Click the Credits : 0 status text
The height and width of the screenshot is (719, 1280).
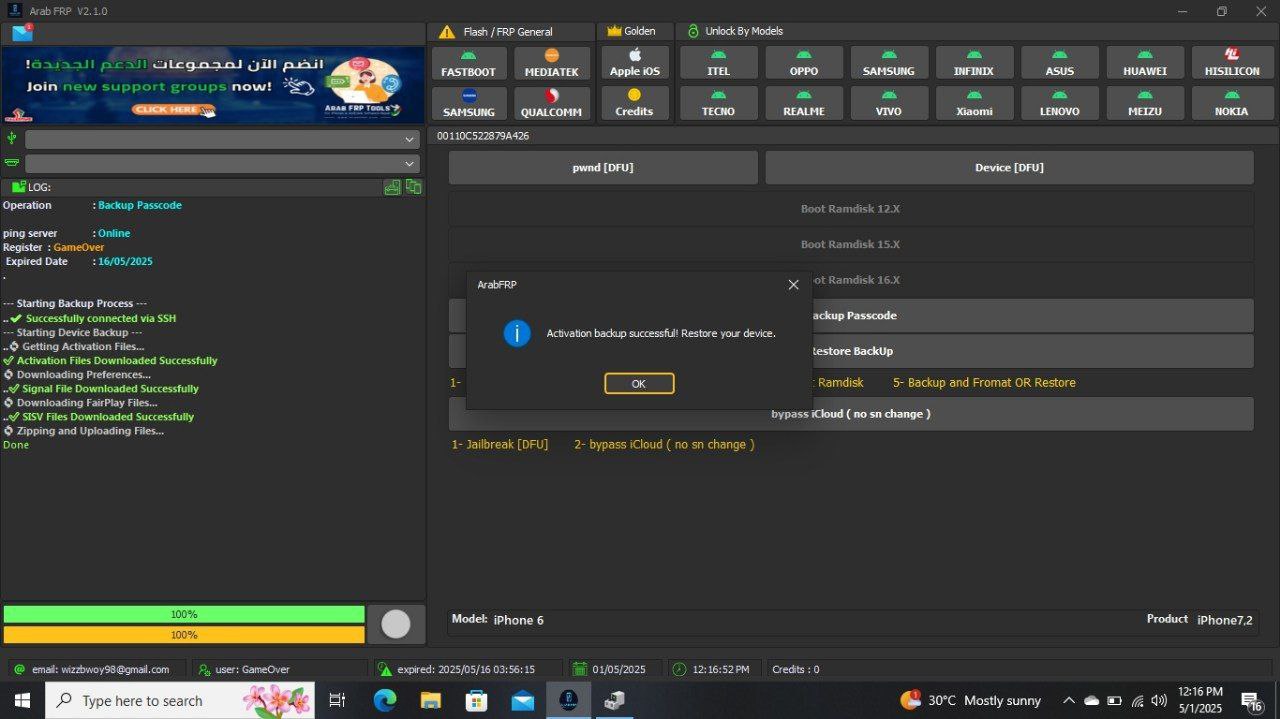click(796, 669)
